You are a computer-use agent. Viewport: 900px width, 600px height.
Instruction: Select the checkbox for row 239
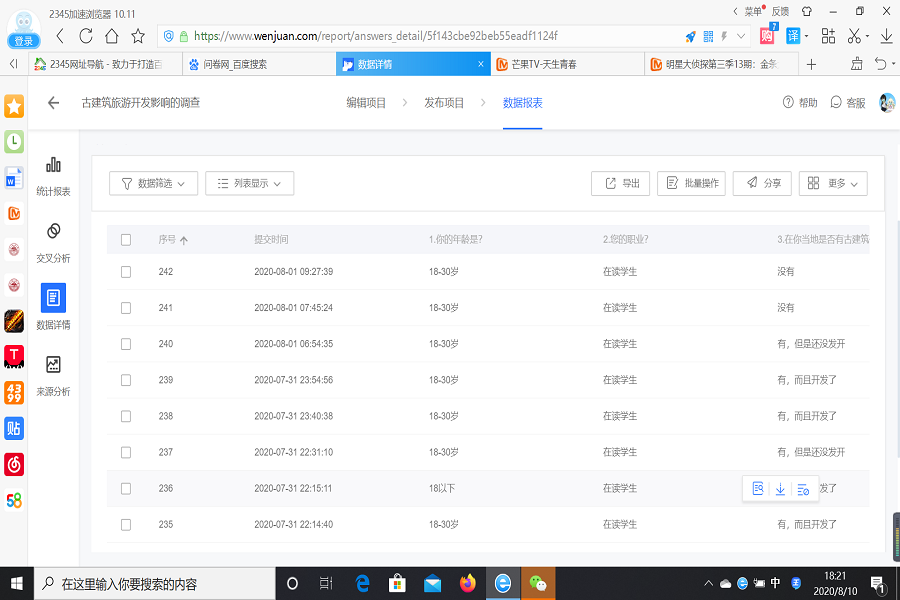(126, 380)
